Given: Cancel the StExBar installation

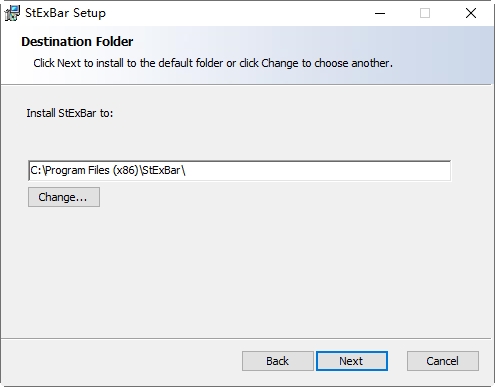Looking at the screenshot, I should coord(443,361).
